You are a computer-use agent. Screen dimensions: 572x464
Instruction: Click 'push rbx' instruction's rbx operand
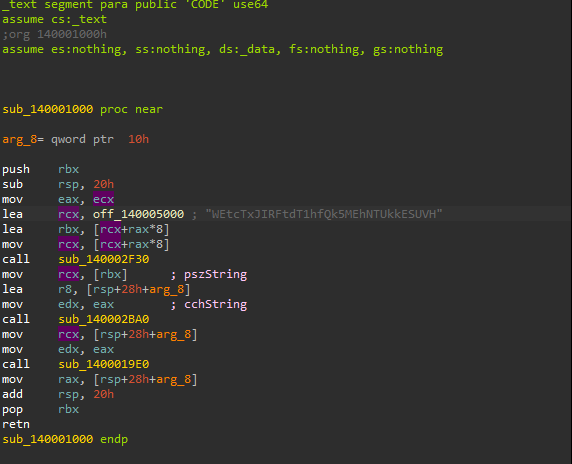pyautogui.click(x=69, y=169)
